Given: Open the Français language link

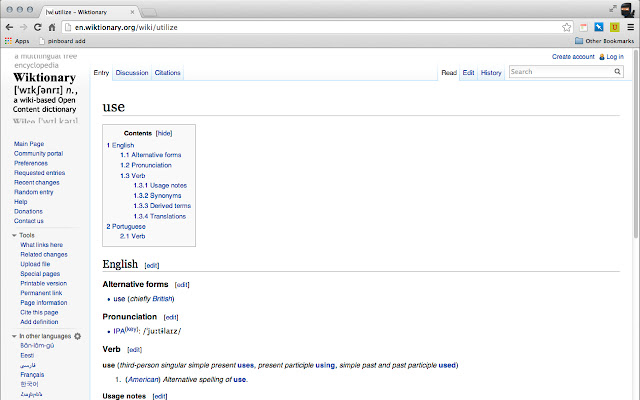Looking at the screenshot, I should [x=32, y=375].
